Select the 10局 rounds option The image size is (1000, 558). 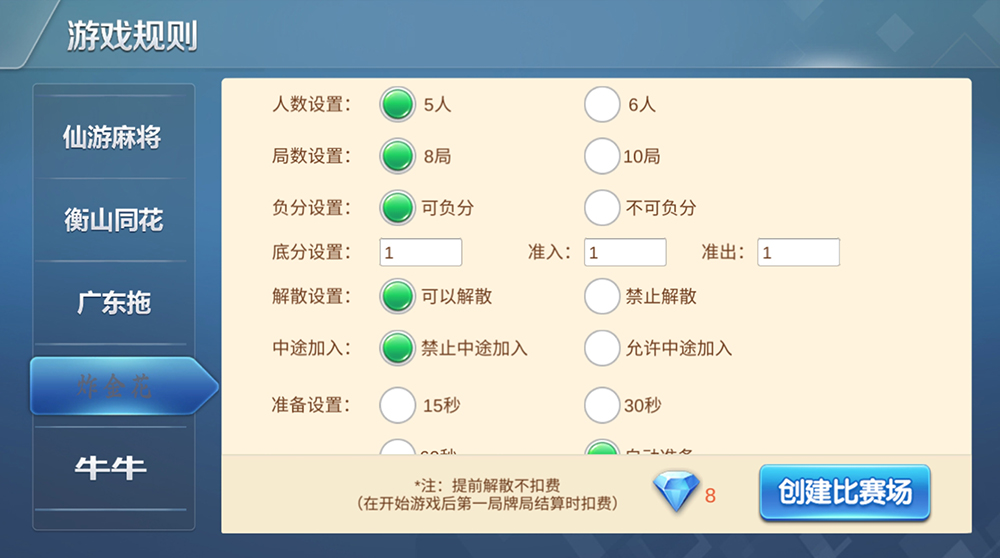(602, 156)
